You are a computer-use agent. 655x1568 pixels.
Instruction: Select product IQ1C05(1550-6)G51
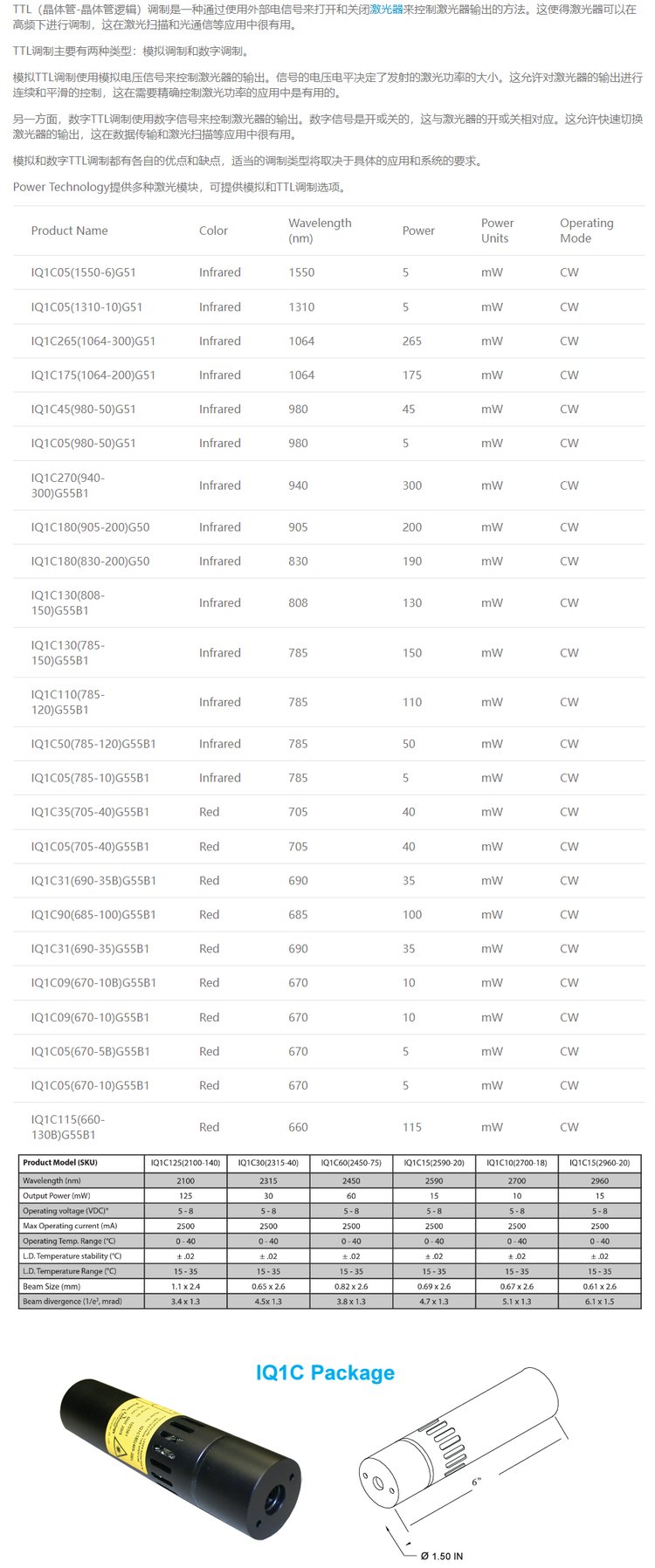[84, 272]
